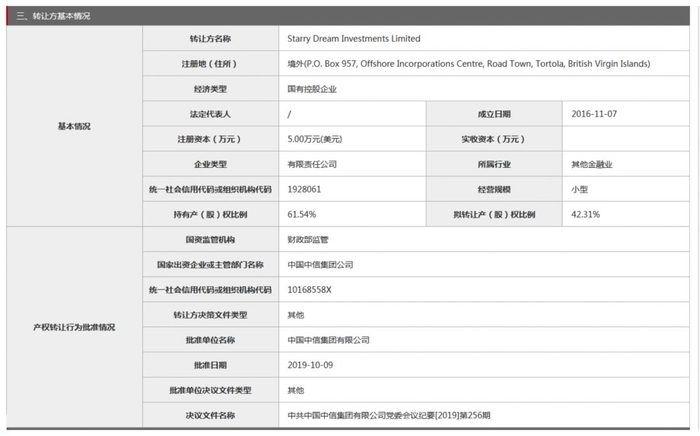Screen dimensions: 700x436
Task: Select the 5.00万元(美元) value
Action: pyautogui.click(x=315, y=139)
